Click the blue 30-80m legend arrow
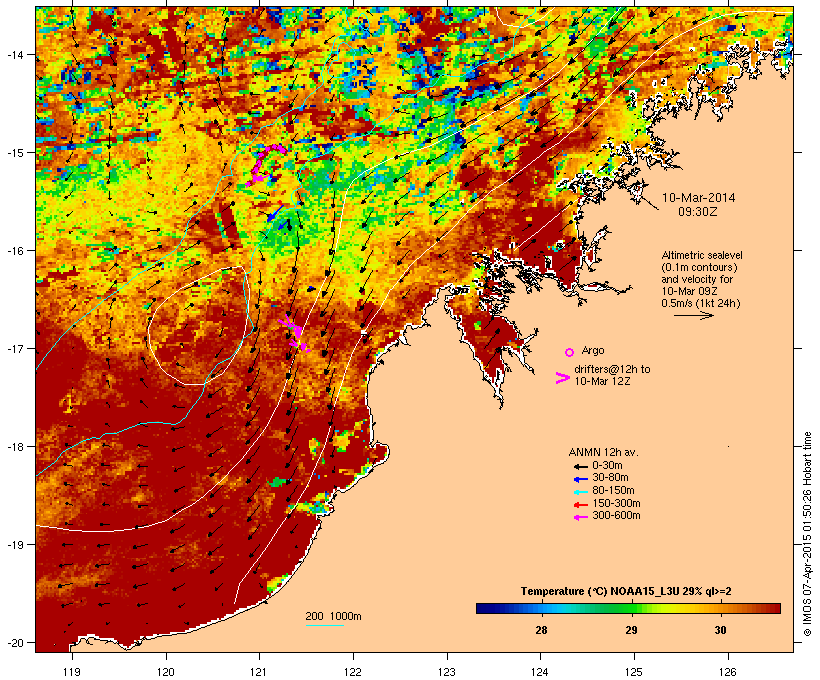The height and width of the screenshot is (680, 820). (x=581, y=479)
